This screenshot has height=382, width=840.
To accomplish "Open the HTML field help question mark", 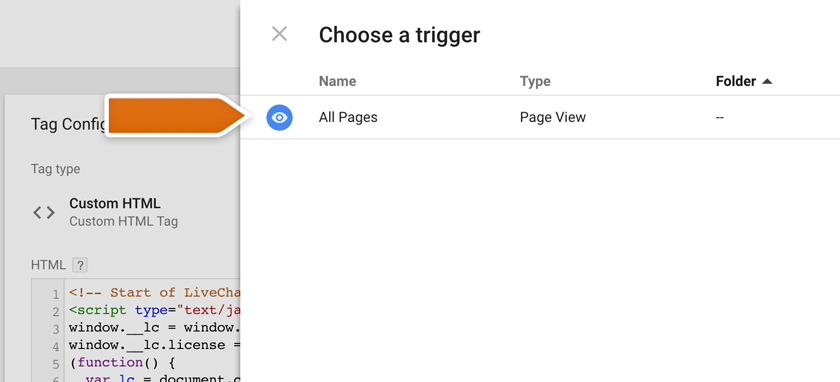I will 79,265.
